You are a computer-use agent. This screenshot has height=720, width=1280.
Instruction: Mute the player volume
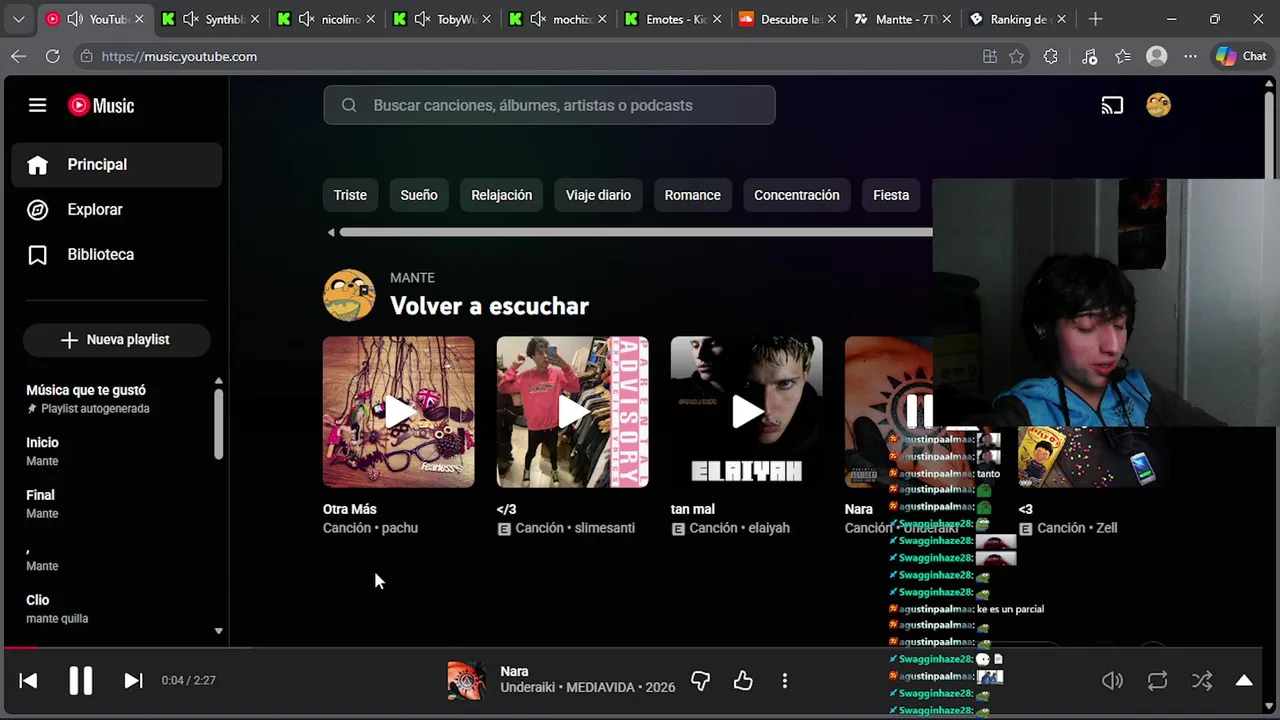[x=1112, y=681]
